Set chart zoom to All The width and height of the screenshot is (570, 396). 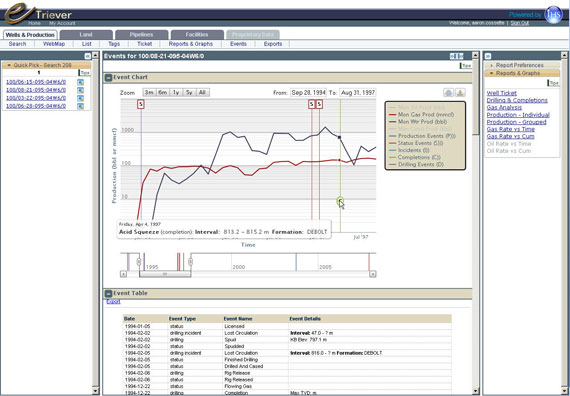click(x=202, y=92)
